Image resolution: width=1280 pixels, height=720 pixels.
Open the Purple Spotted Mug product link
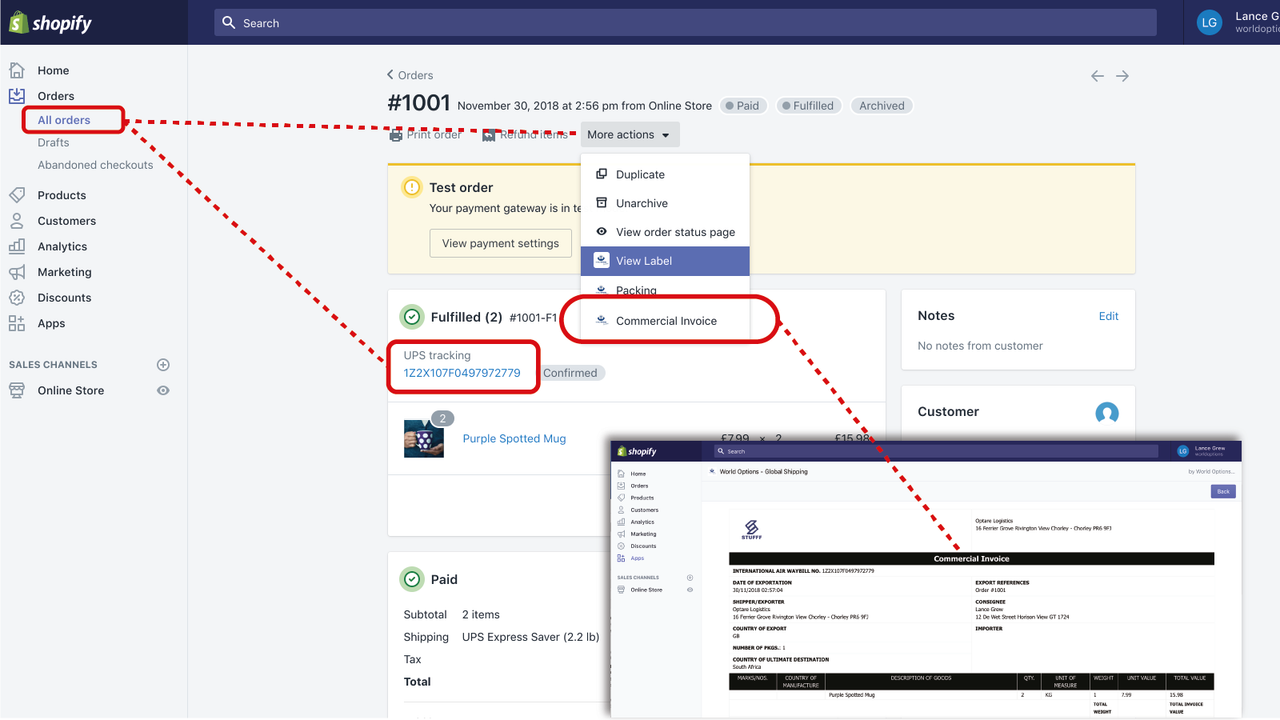(514, 439)
